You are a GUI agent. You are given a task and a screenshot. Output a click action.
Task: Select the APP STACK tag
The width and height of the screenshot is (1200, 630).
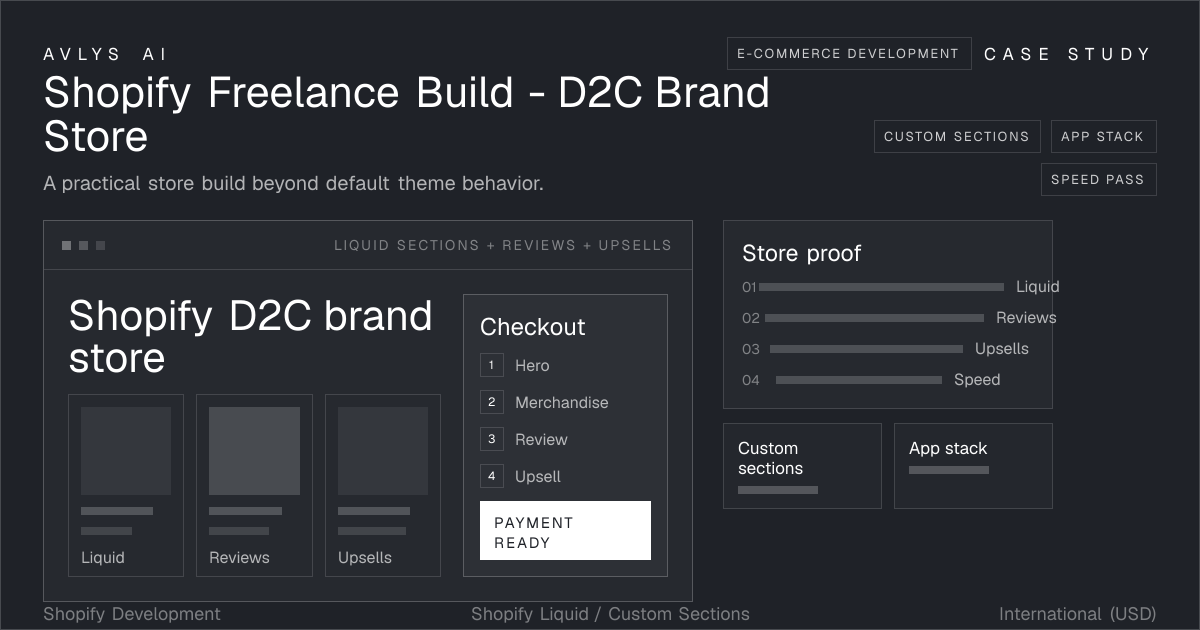(x=1103, y=137)
